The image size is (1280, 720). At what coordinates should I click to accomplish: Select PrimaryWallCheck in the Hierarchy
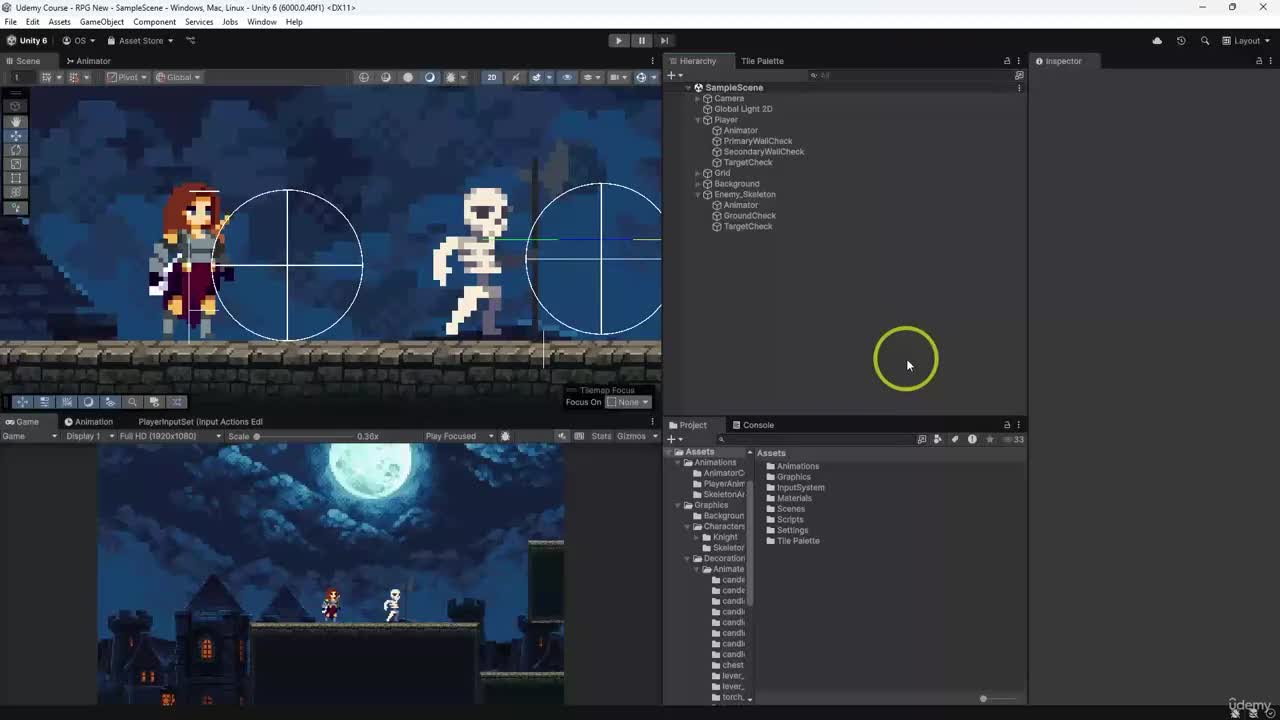pyautogui.click(x=757, y=141)
